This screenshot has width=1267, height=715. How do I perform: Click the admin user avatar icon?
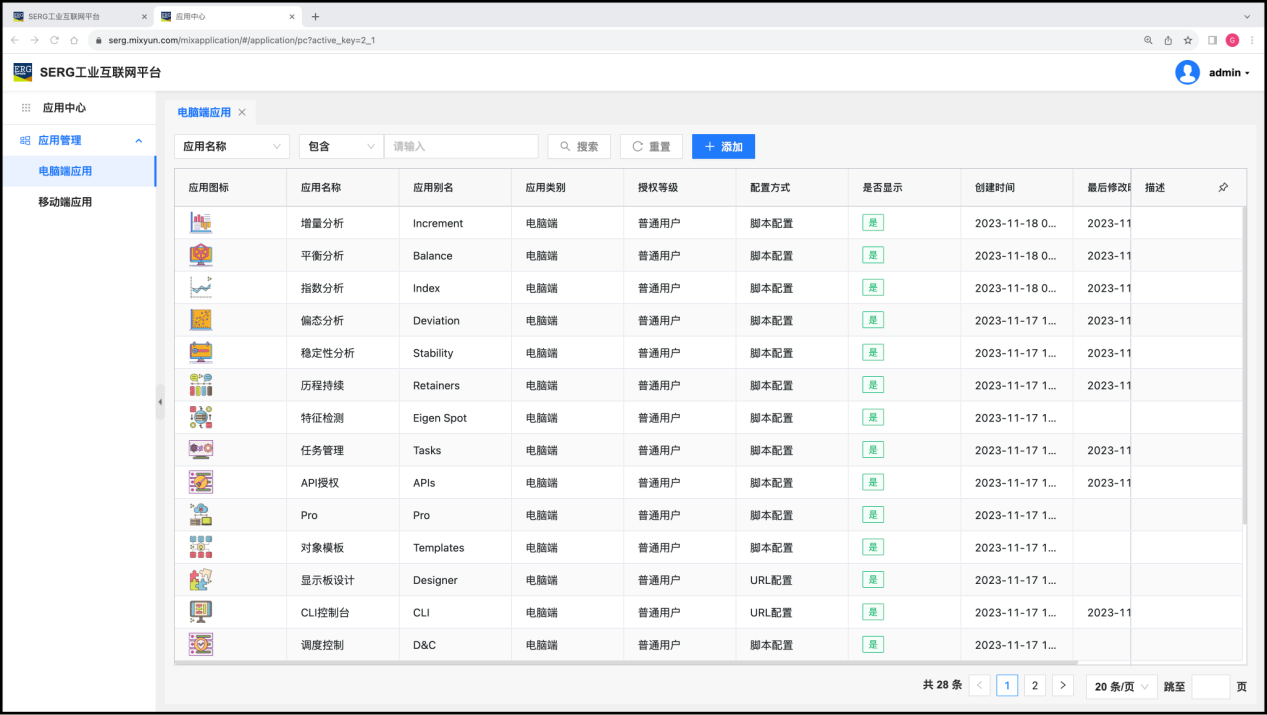pyautogui.click(x=1187, y=72)
